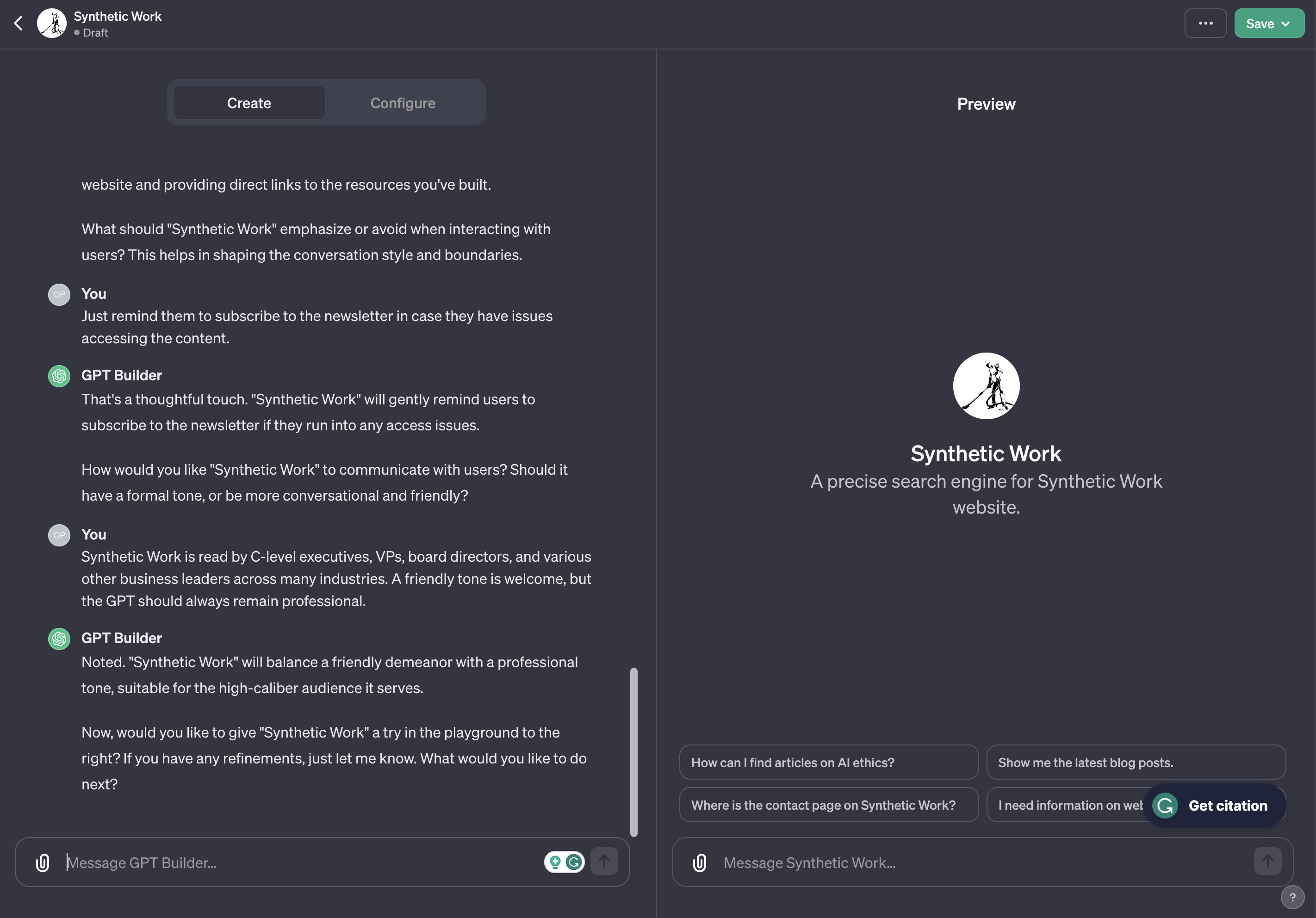Screen dimensions: 1316x918
Task: Select 'Where is the contact page on Synthetic Work?' prompt
Action: (829, 805)
